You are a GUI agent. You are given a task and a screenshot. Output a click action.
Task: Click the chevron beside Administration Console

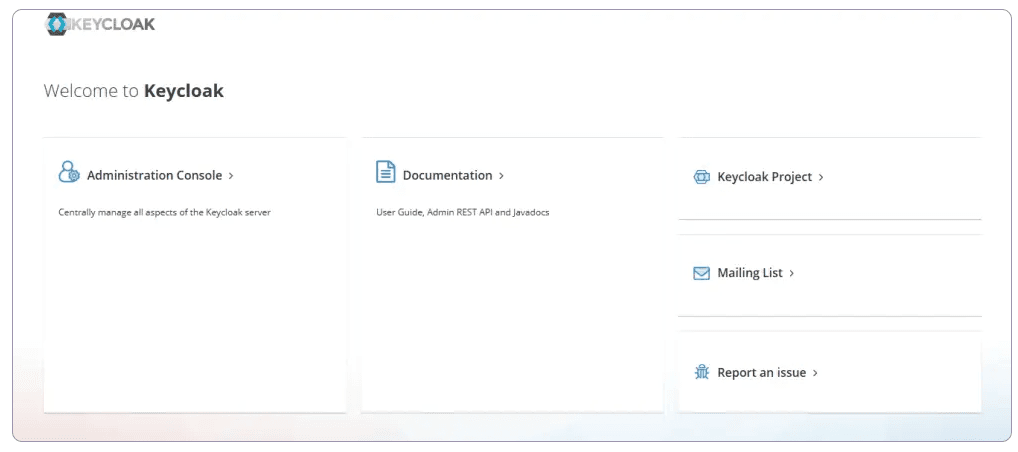tap(231, 176)
